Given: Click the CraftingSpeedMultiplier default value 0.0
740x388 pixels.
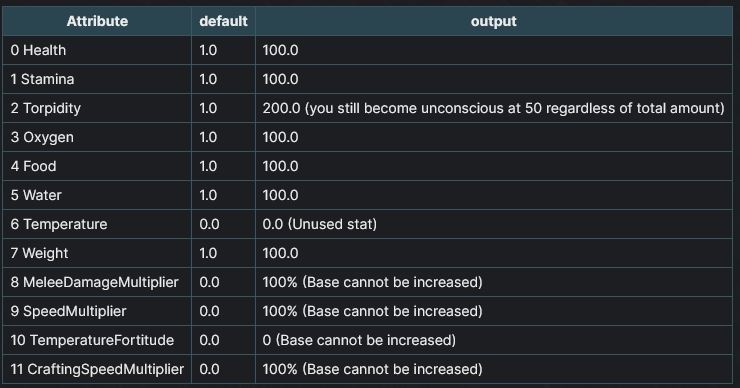Looking at the screenshot, I should coord(209,369).
